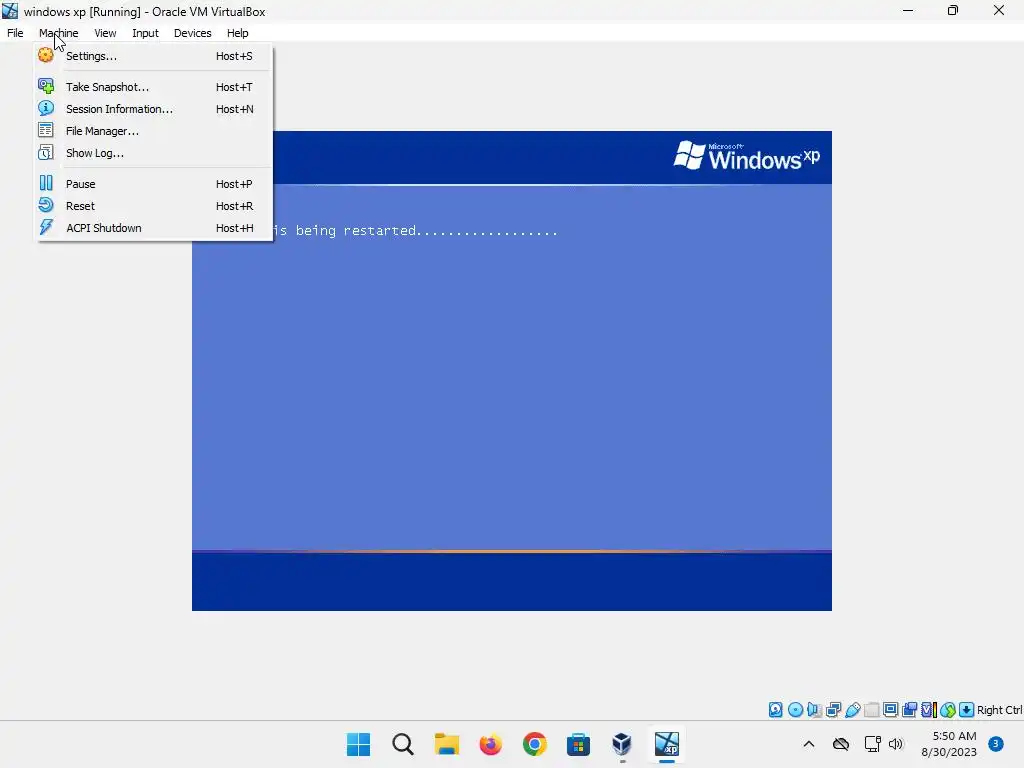
Task: Expand the hidden system tray icons
Action: point(808,744)
